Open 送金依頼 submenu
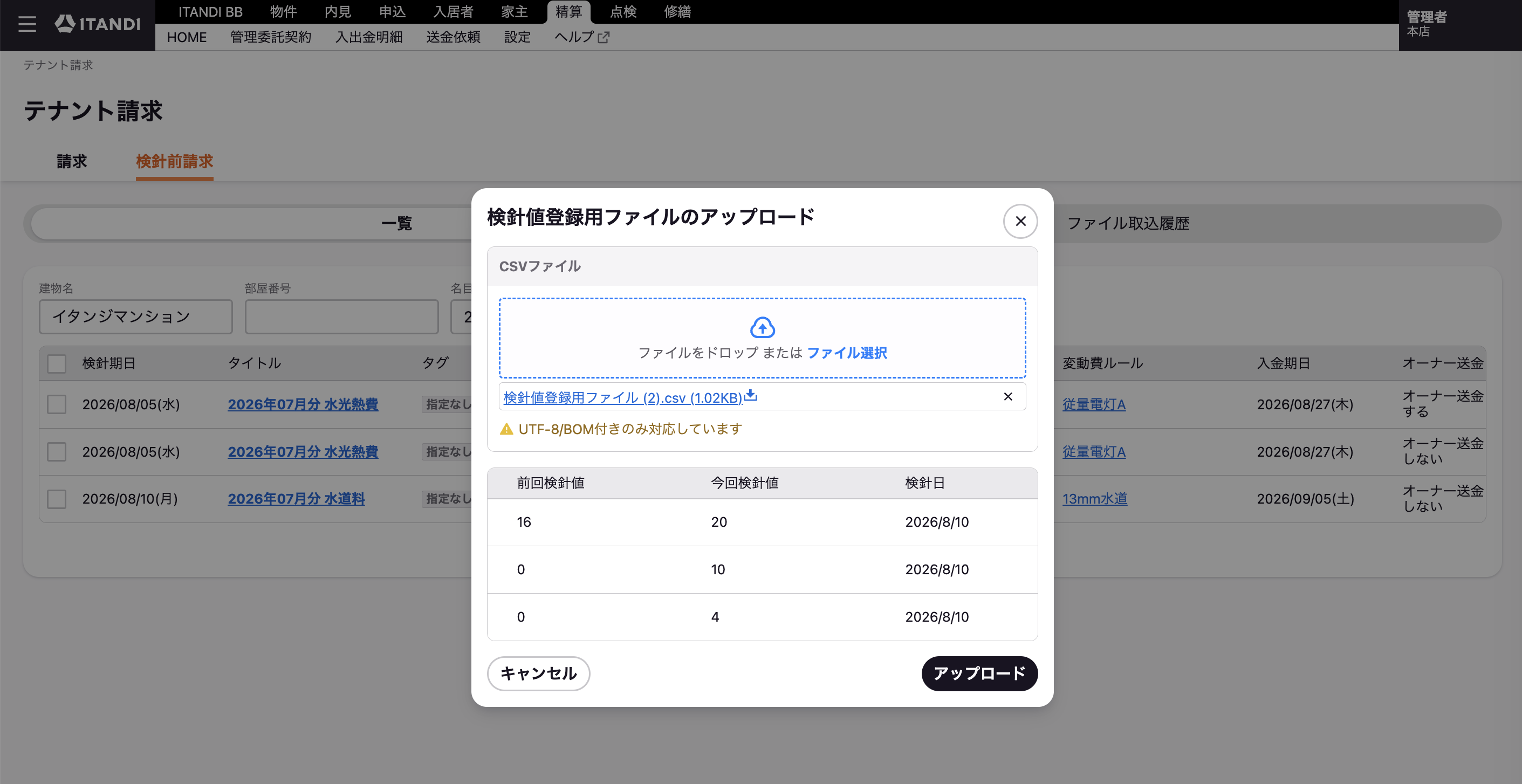 click(x=453, y=37)
